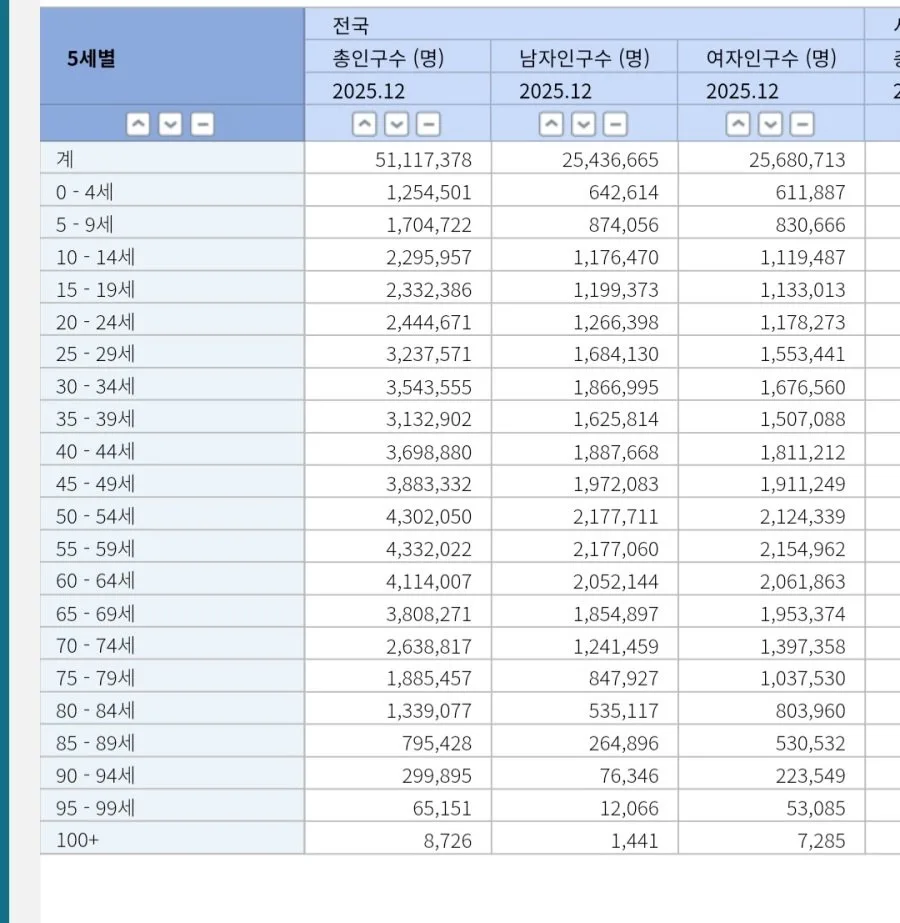
Task: Sort 총인구수 column descending with down arrow
Action: click(x=397, y=124)
